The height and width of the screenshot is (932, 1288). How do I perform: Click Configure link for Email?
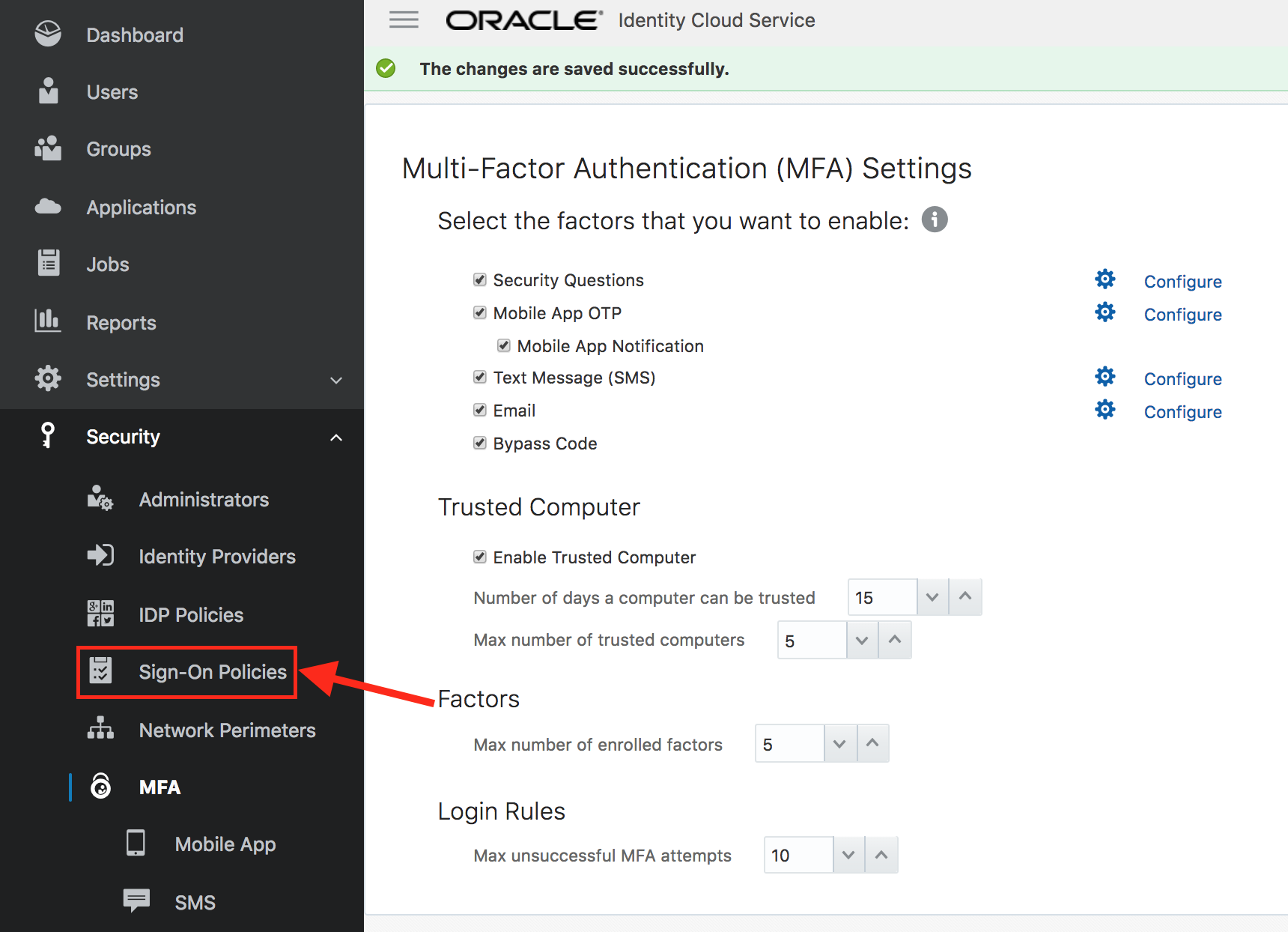tap(1182, 412)
